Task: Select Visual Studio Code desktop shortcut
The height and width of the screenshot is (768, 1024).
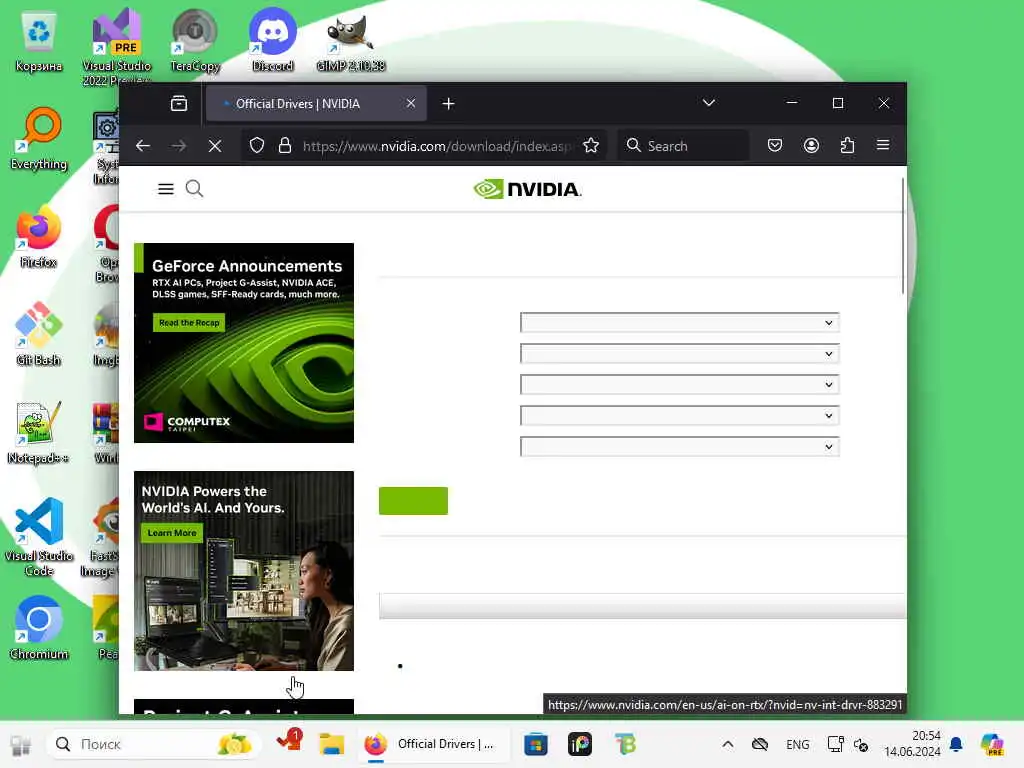Action: coord(39,538)
